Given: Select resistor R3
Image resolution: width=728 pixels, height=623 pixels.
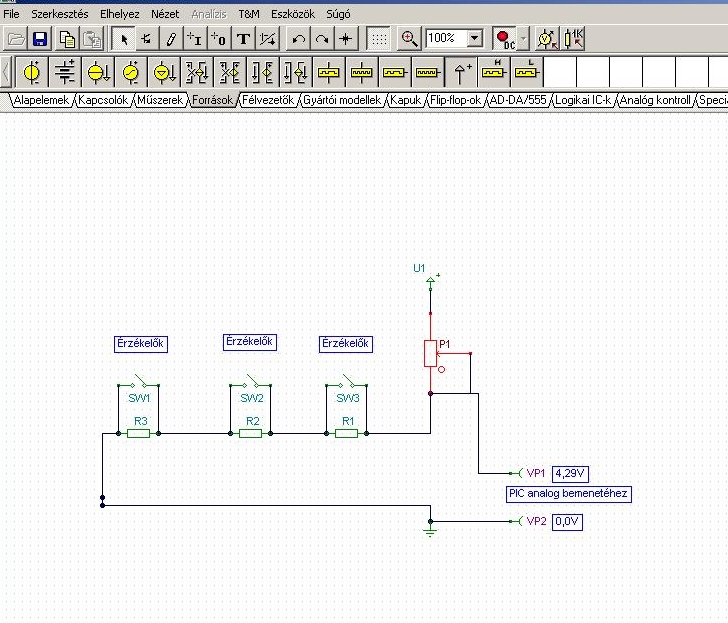Looking at the screenshot, I should tap(138, 434).
